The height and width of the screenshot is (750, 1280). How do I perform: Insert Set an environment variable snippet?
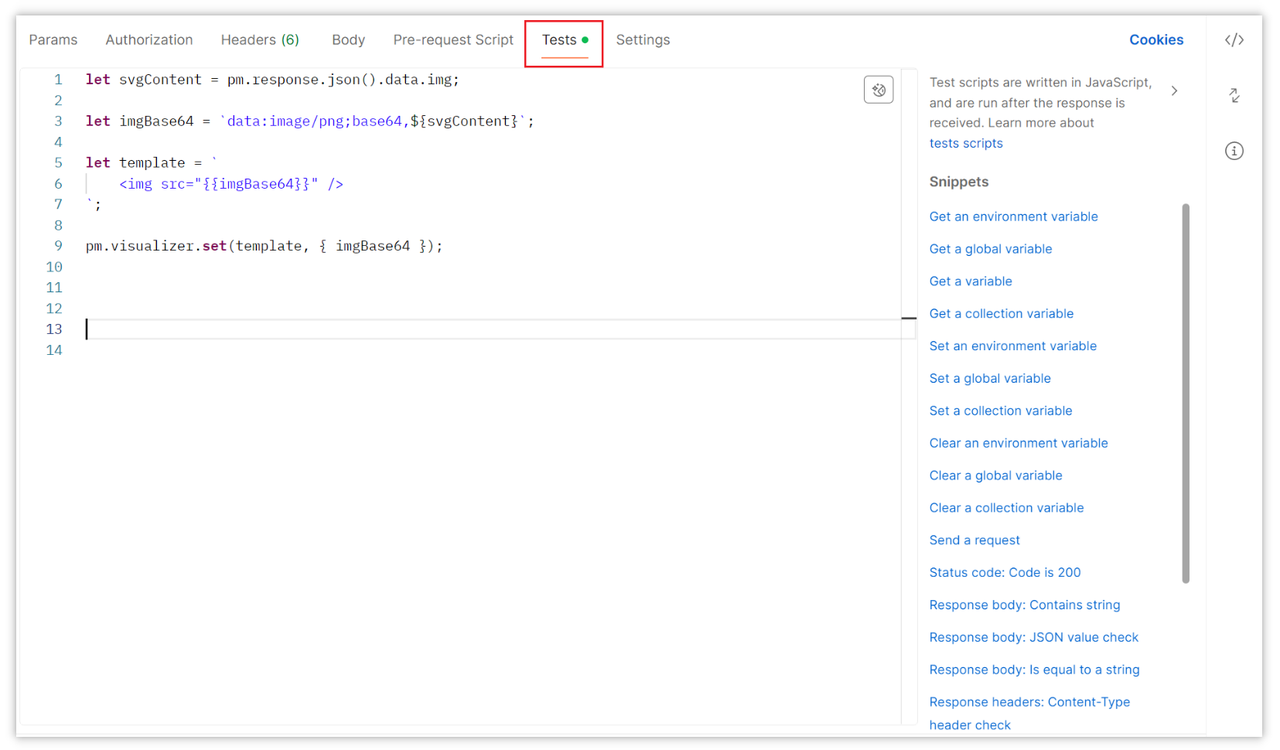coord(1013,346)
